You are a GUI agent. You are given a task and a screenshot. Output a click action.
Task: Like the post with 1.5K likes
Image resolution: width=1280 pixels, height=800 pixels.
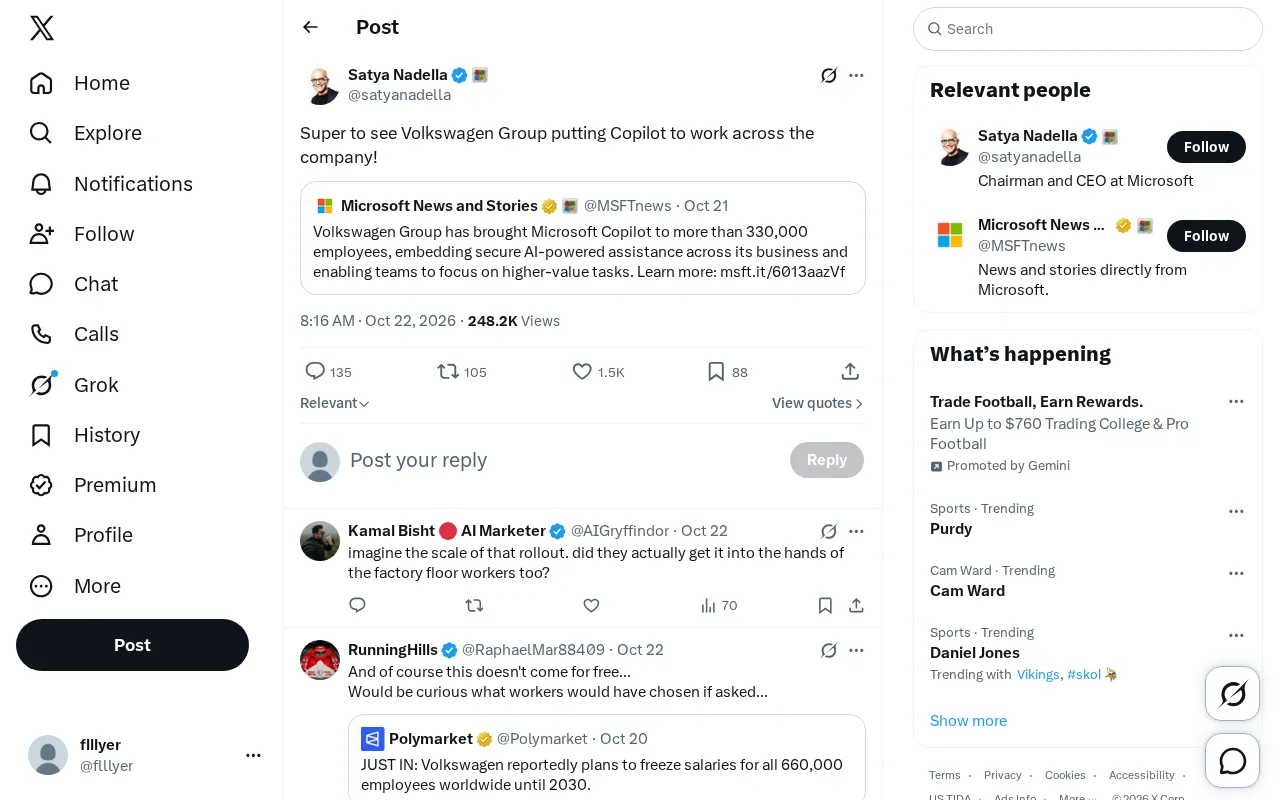point(598,372)
